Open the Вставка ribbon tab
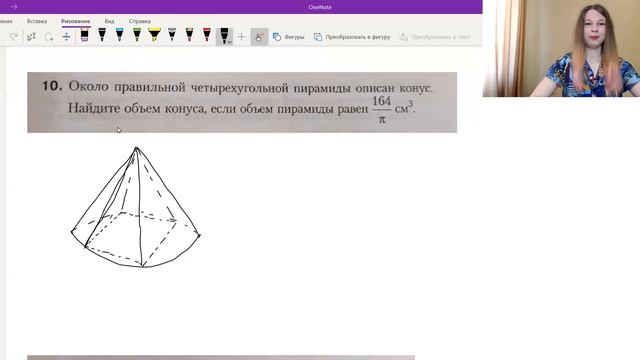The height and width of the screenshot is (360, 640). point(37,21)
